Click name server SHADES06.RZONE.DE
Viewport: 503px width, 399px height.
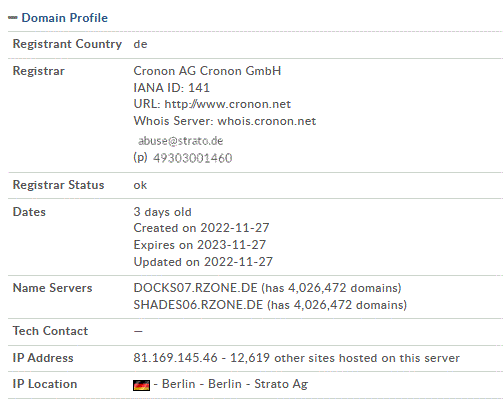pos(198,305)
